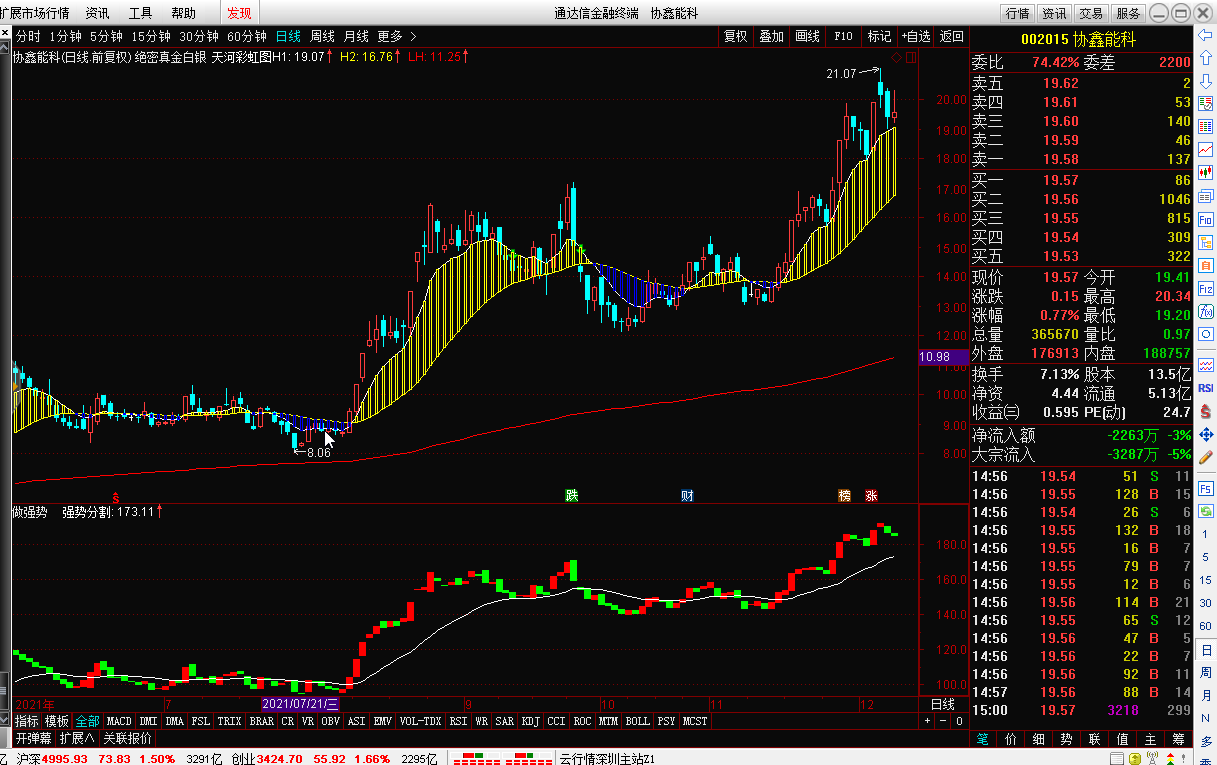Open the 叠加 overlay option
Screen dimensions: 1217x765
click(x=771, y=36)
